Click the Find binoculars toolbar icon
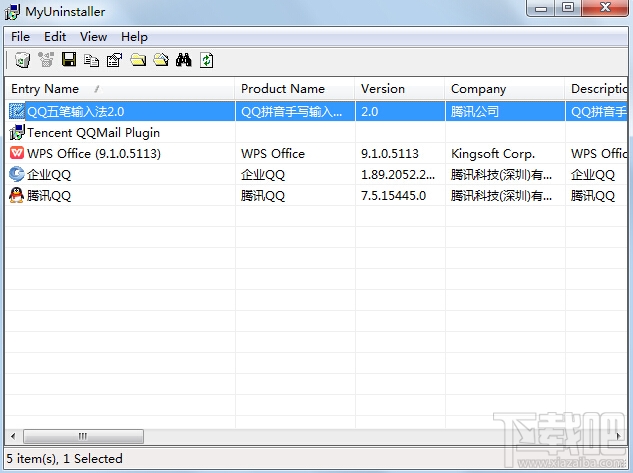This screenshot has height=473, width=633. pos(184,60)
